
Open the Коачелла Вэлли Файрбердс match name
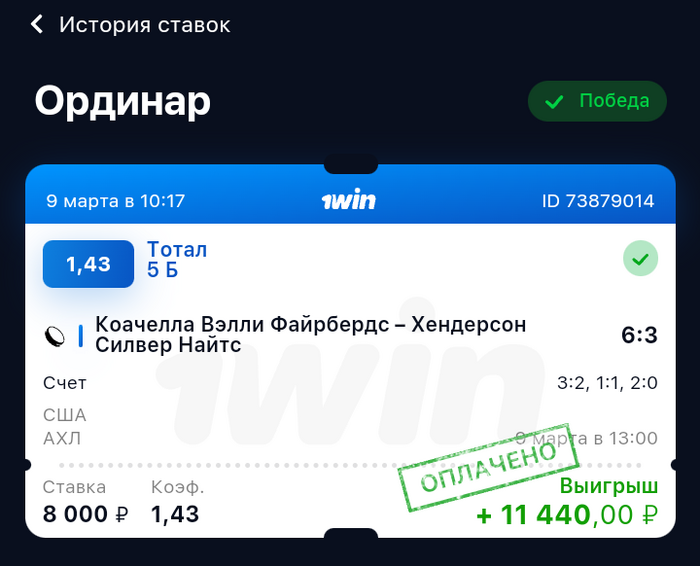click(x=311, y=335)
